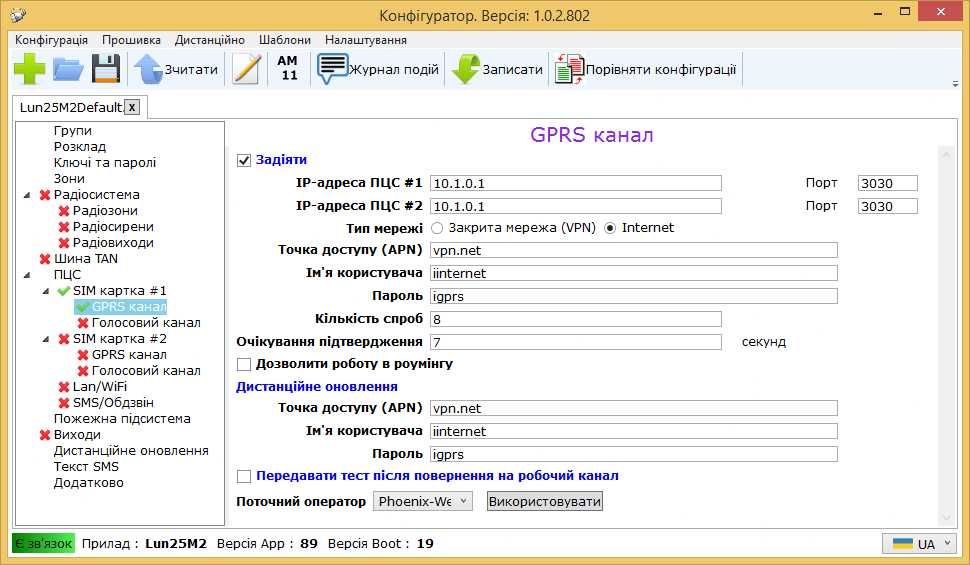This screenshot has width=970, height=565.
Task: Click the main Точка доступу (APN) field
Action: pyautogui.click(x=633, y=250)
